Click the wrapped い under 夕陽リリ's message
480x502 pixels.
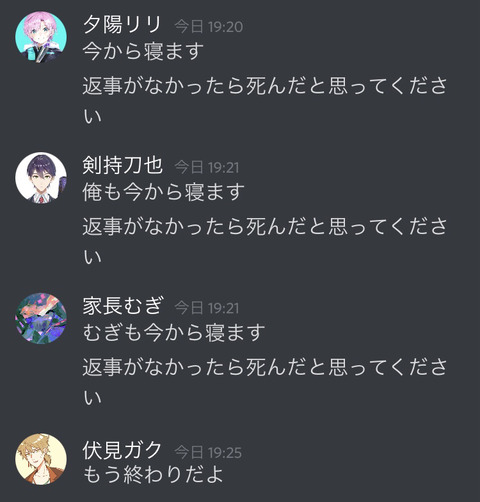tap(92, 117)
